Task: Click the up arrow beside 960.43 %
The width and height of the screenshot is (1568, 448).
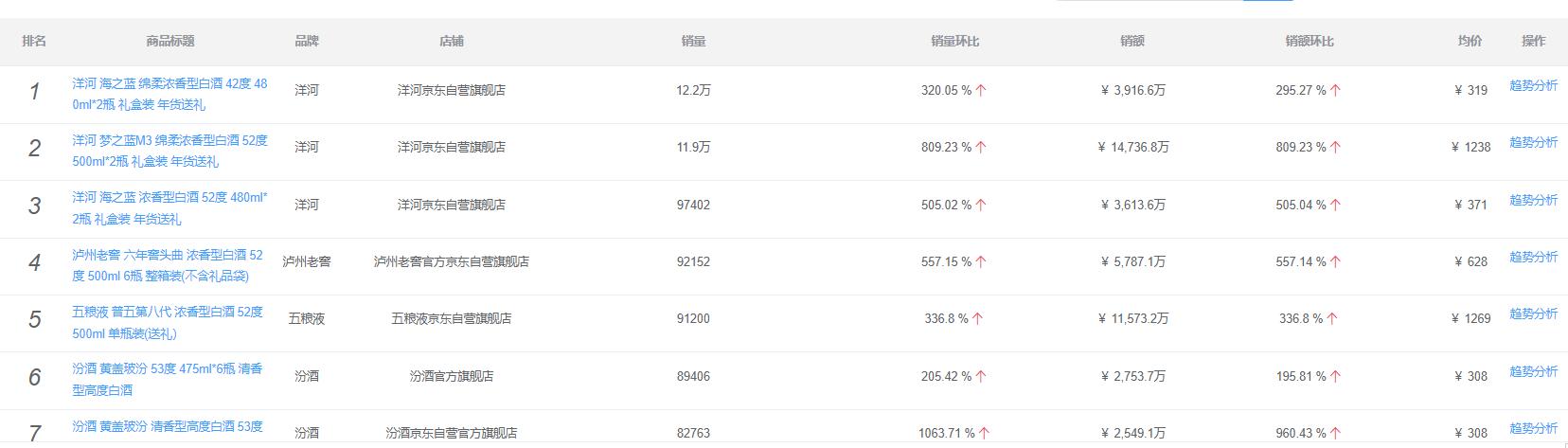Action: coord(1335,434)
